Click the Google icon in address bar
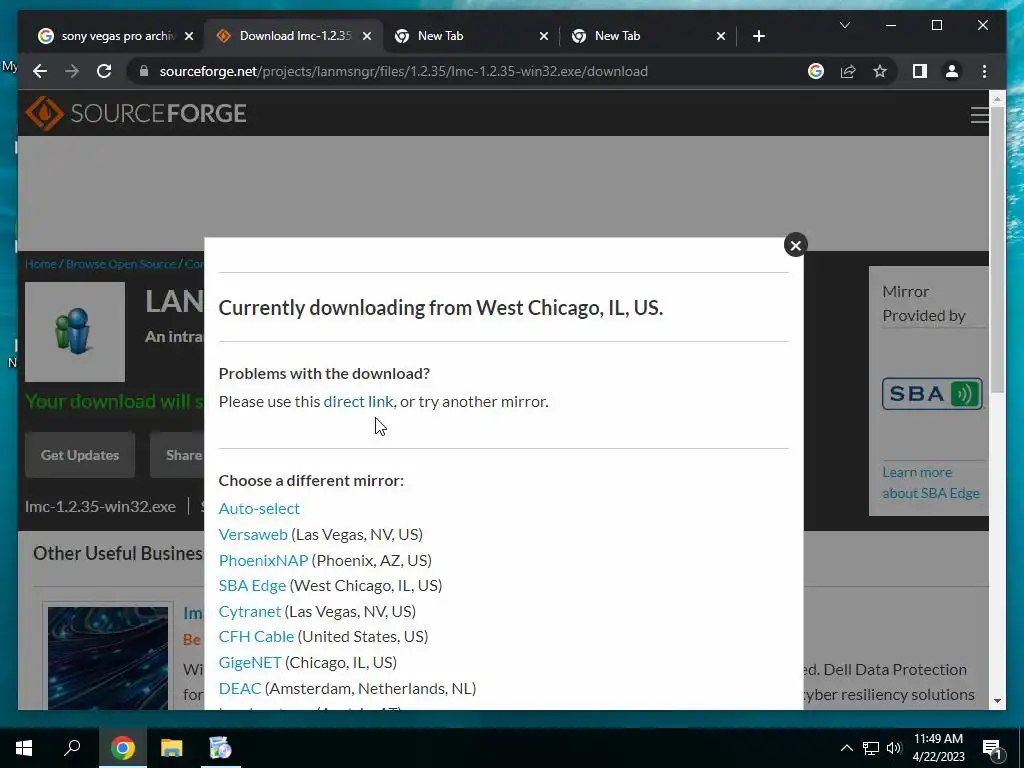This screenshot has height=768, width=1024. pos(816,71)
